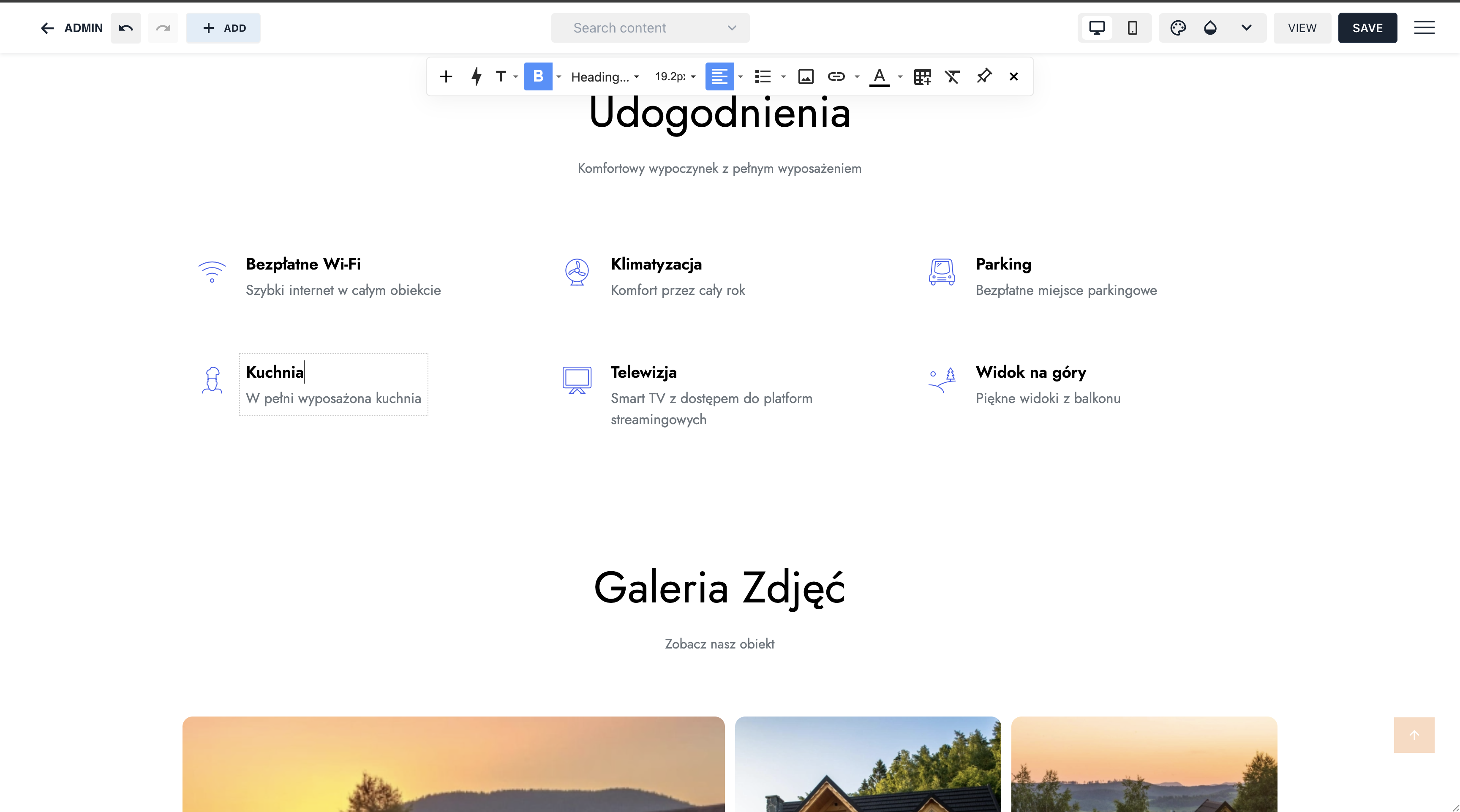Insert an image from the toolbar

(805, 76)
